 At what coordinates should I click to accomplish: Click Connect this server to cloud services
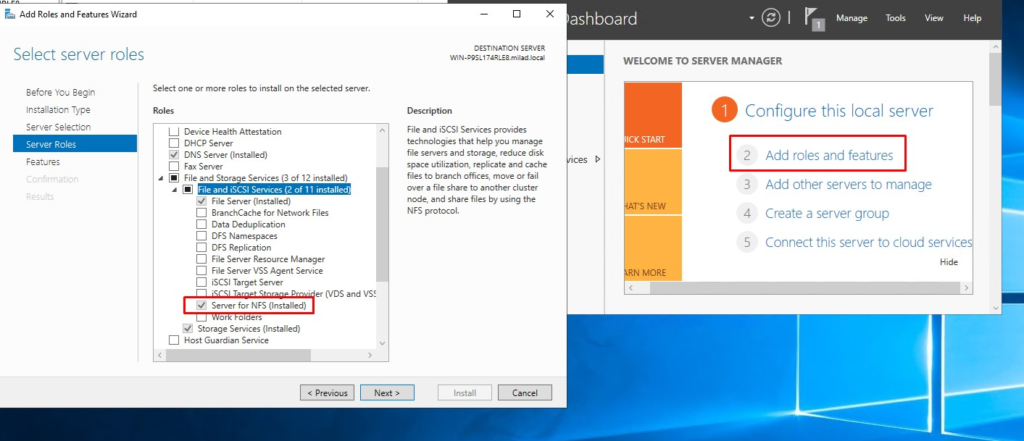click(x=869, y=242)
